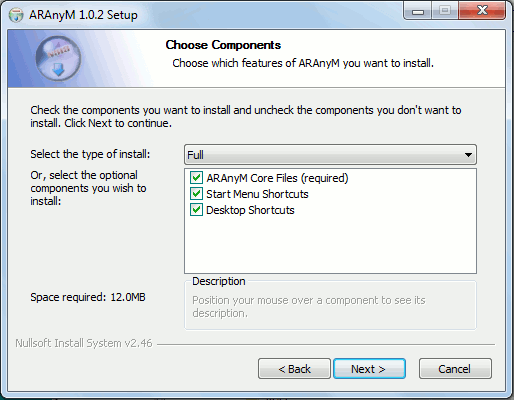The height and width of the screenshot is (400, 514).
Task: Click empty area of components list box
Action: tap(330, 245)
